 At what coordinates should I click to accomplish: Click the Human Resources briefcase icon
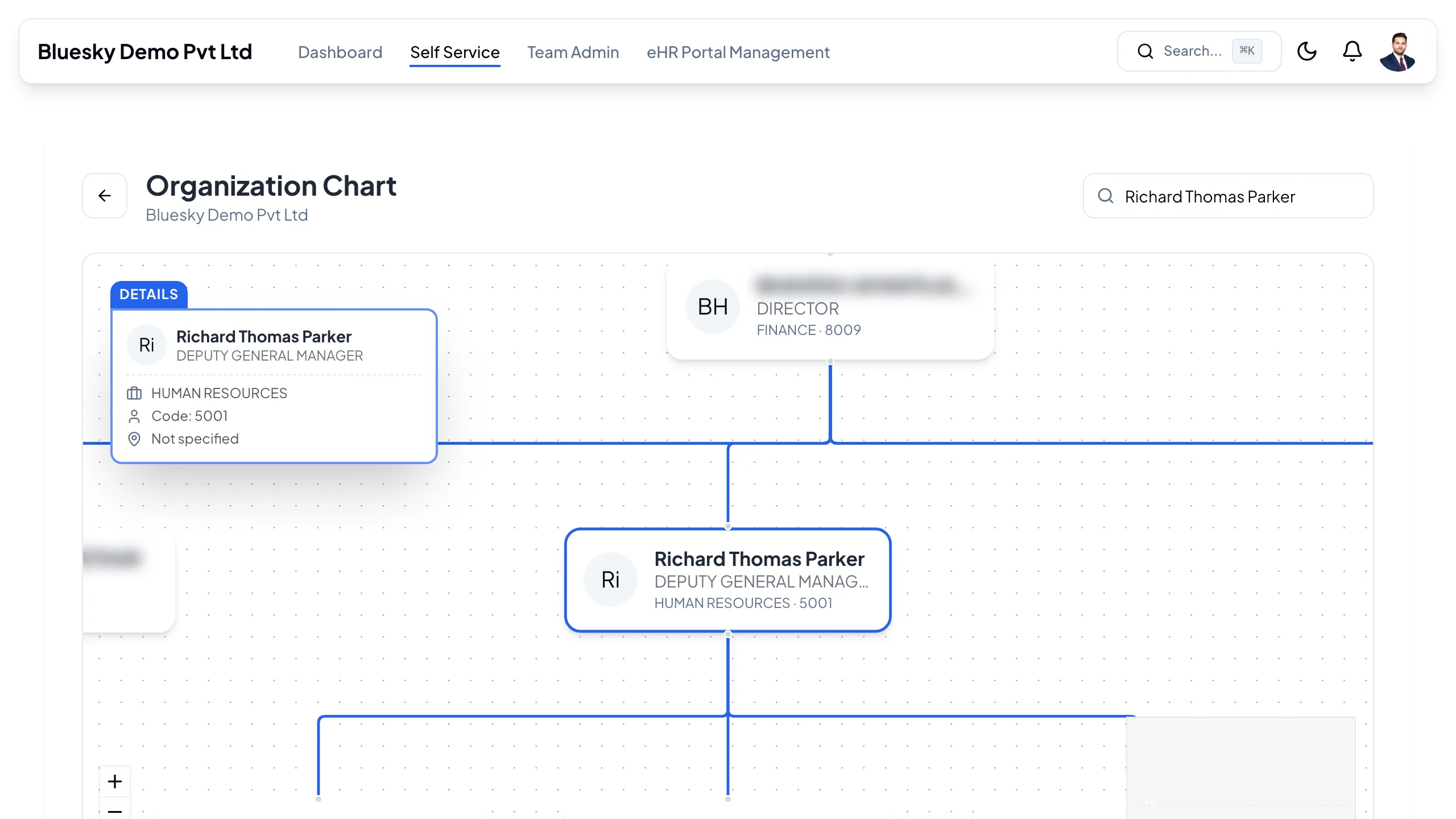click(134, 393)
